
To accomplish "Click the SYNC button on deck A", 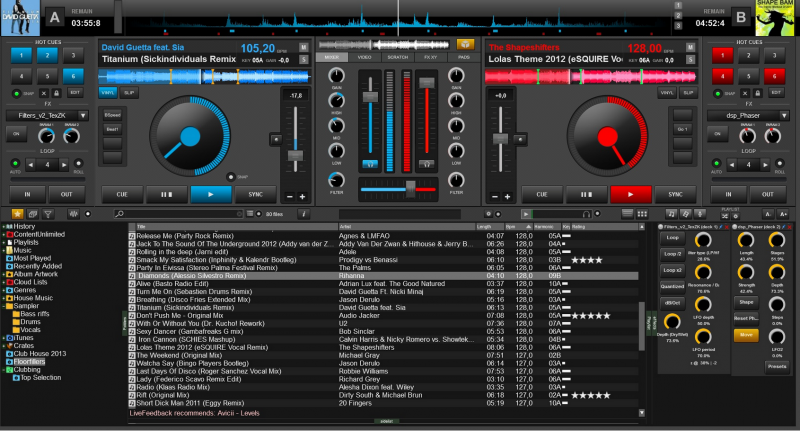I will point(256,194).
